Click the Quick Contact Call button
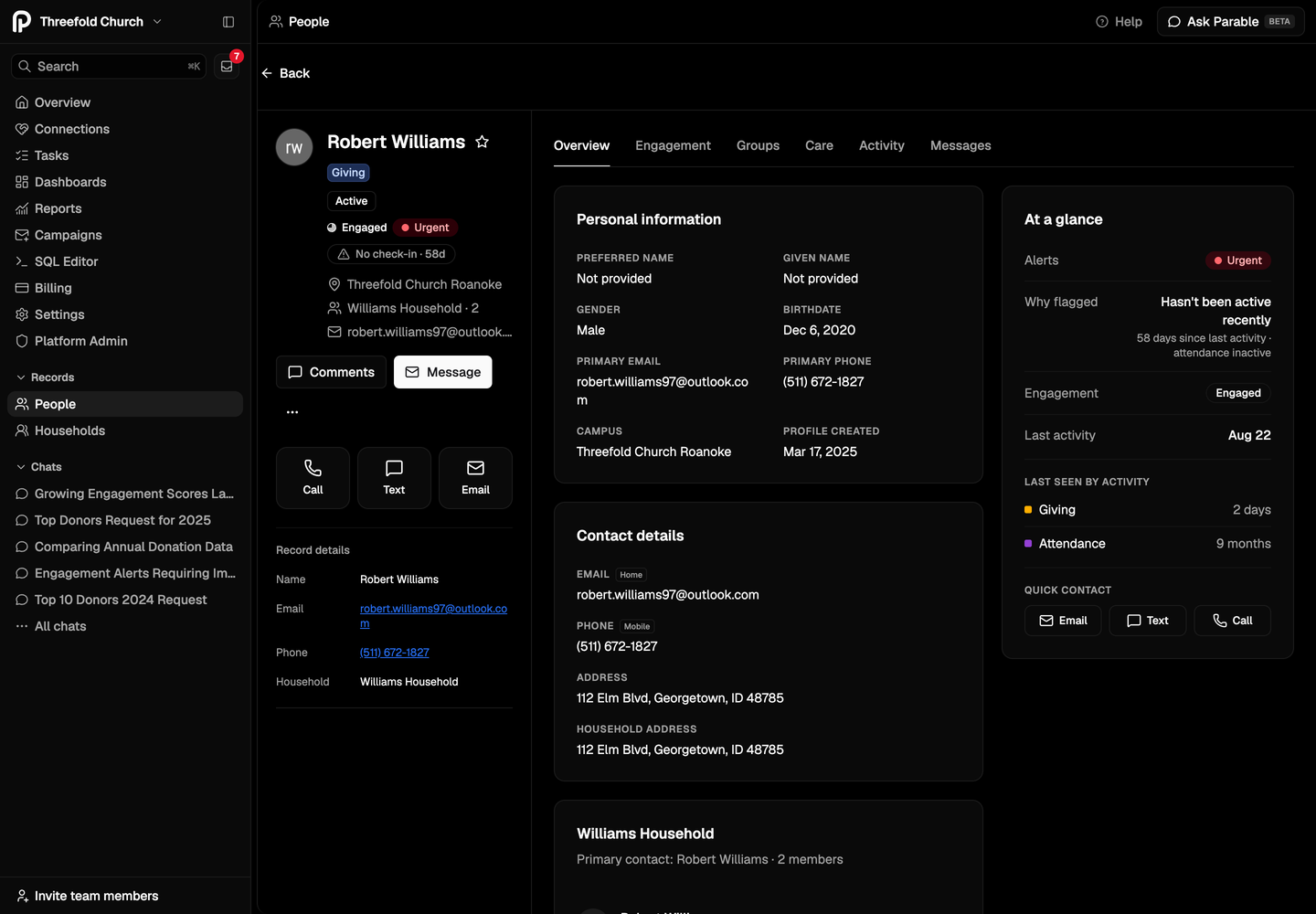 (1232, 621)
